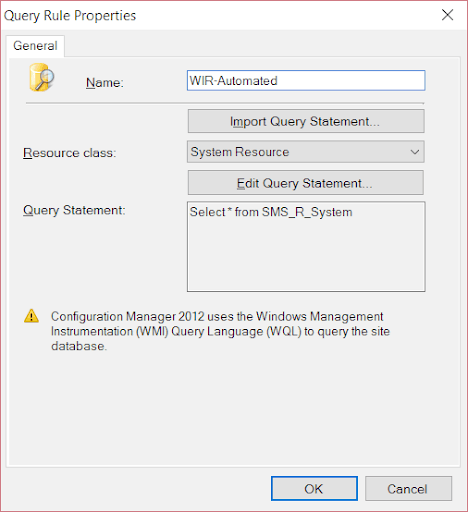Screen dimensions: 468x512
Task: Close the Query Rule Properties dialog
Action: pyautogui.click(x=447, y=15)
